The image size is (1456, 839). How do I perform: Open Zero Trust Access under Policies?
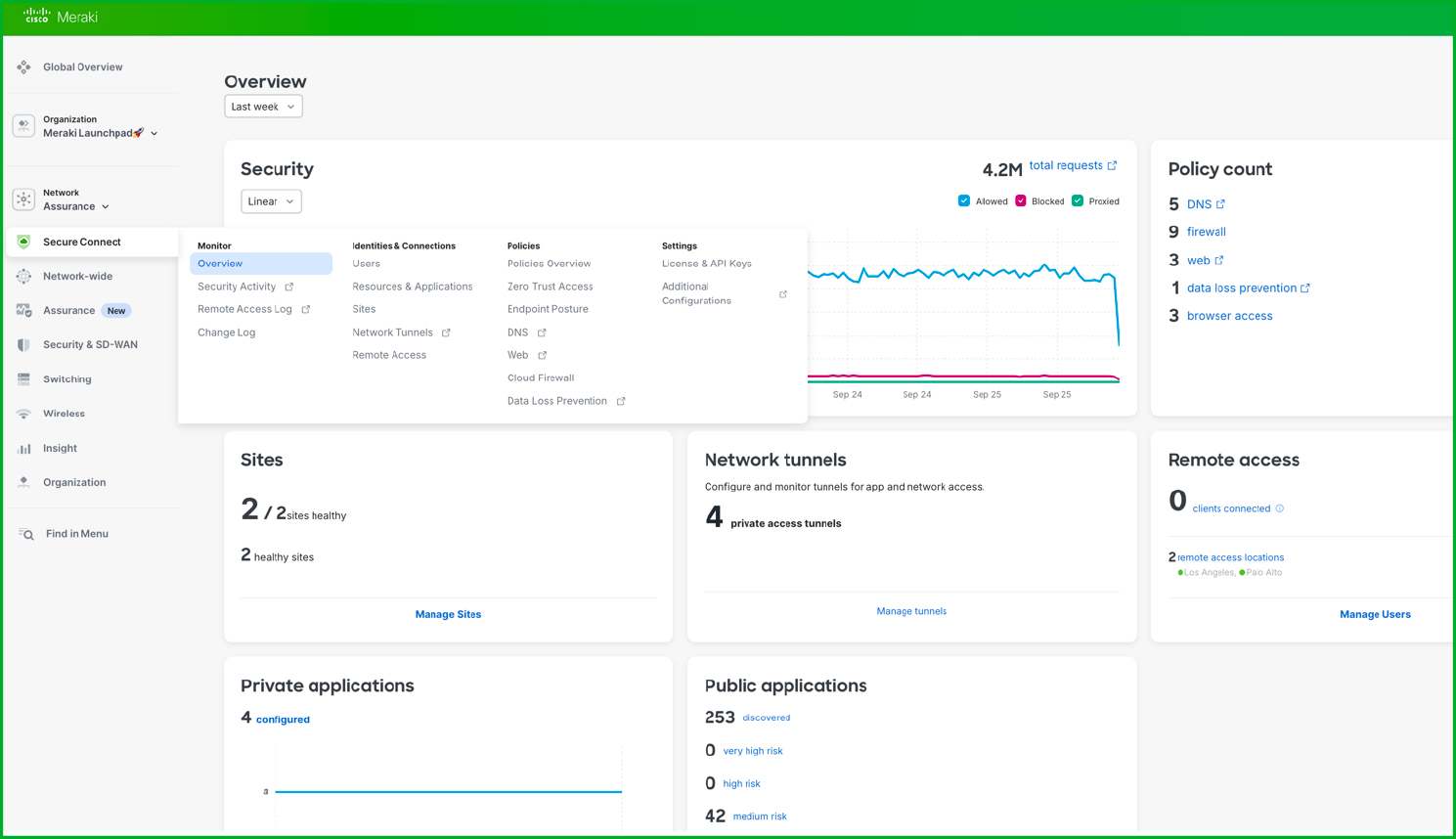550,287
